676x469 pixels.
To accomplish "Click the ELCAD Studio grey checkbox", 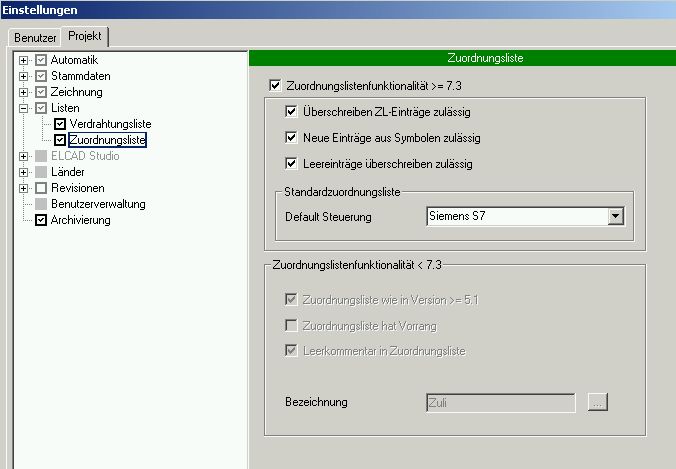I will [x=41, y=156].
